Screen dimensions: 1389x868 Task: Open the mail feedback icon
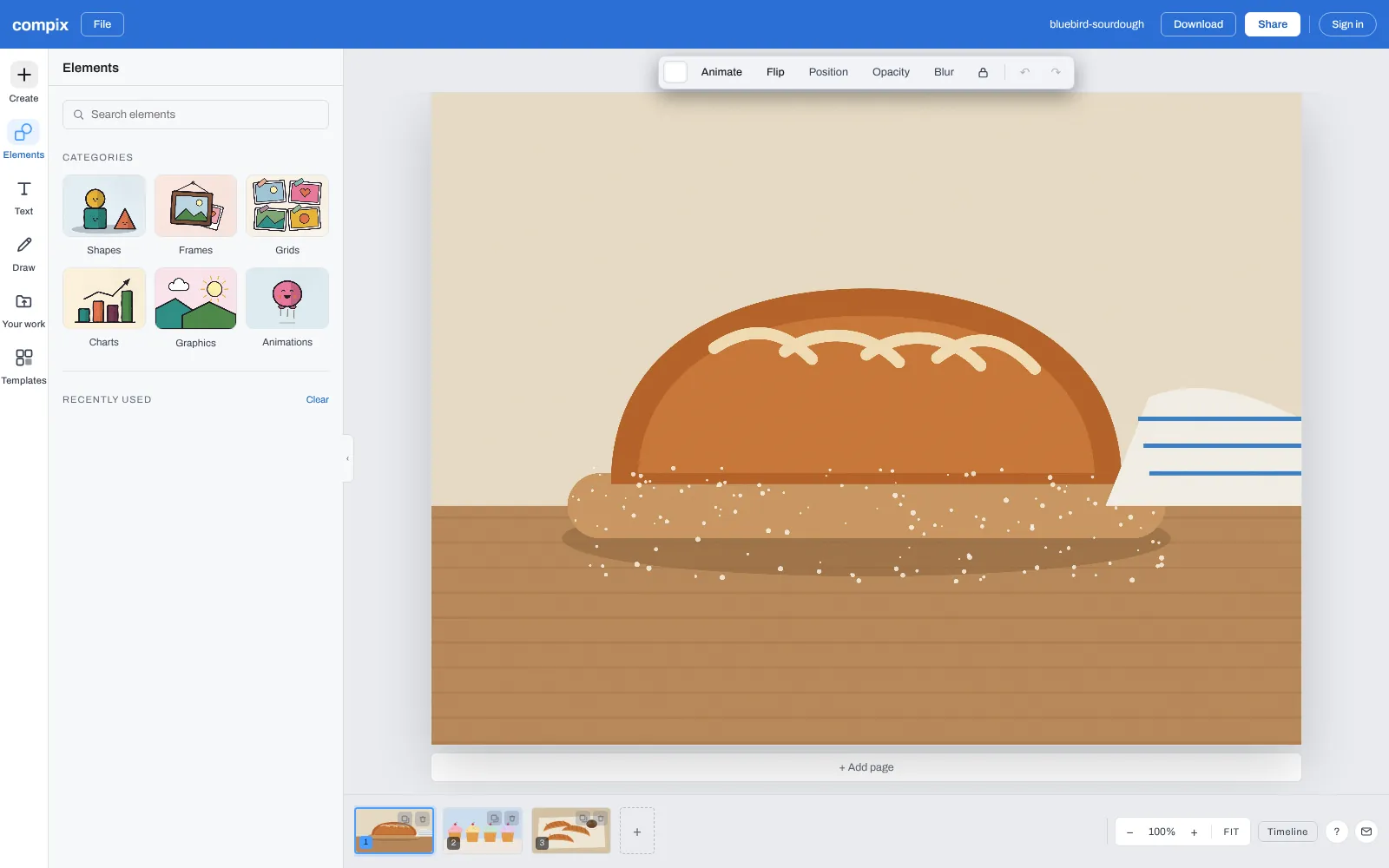coord(1366,832)
